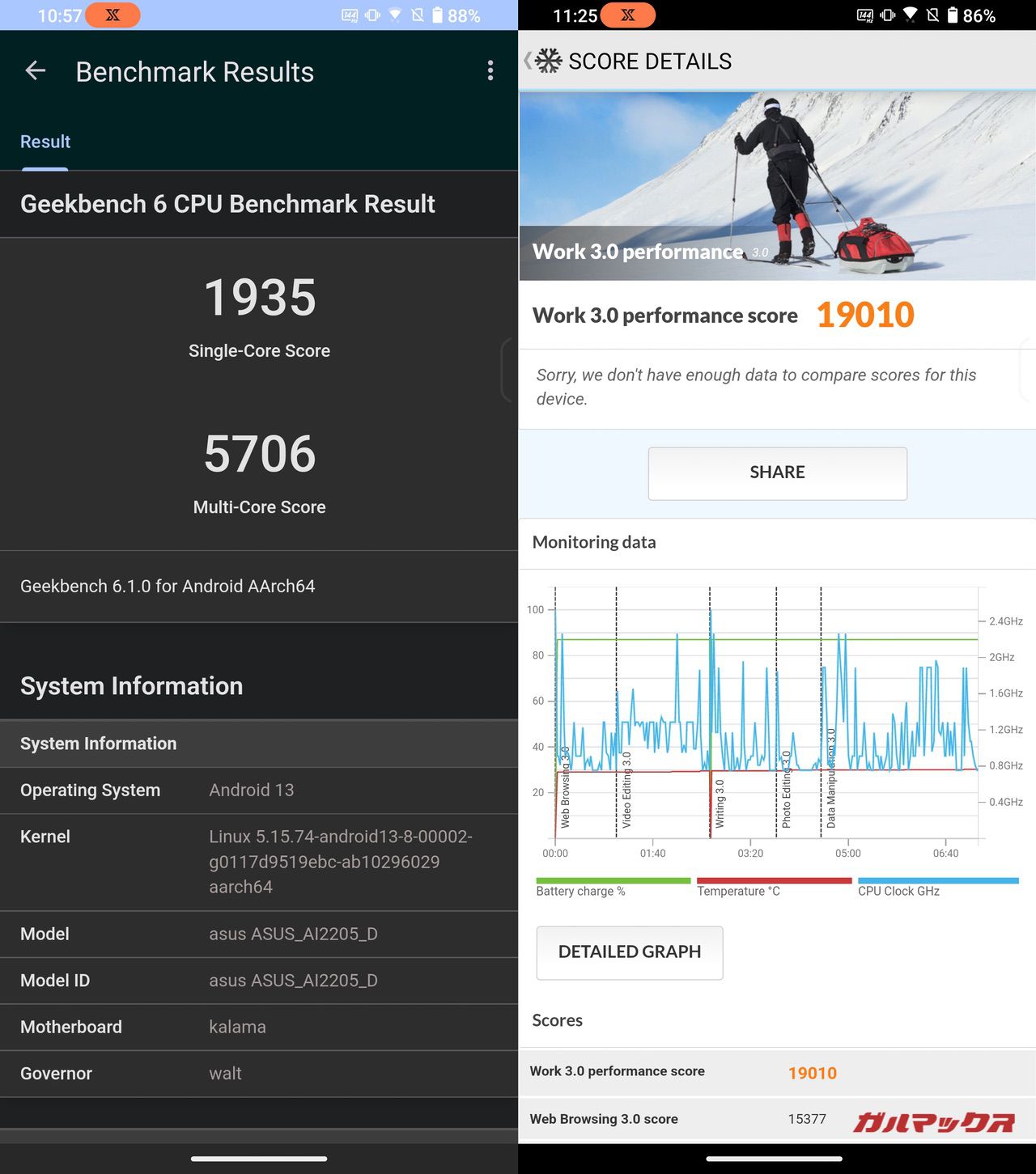1036x1174 pixels.
Task: Tap the Battery charge % green legend
Action: coord(613,888)
